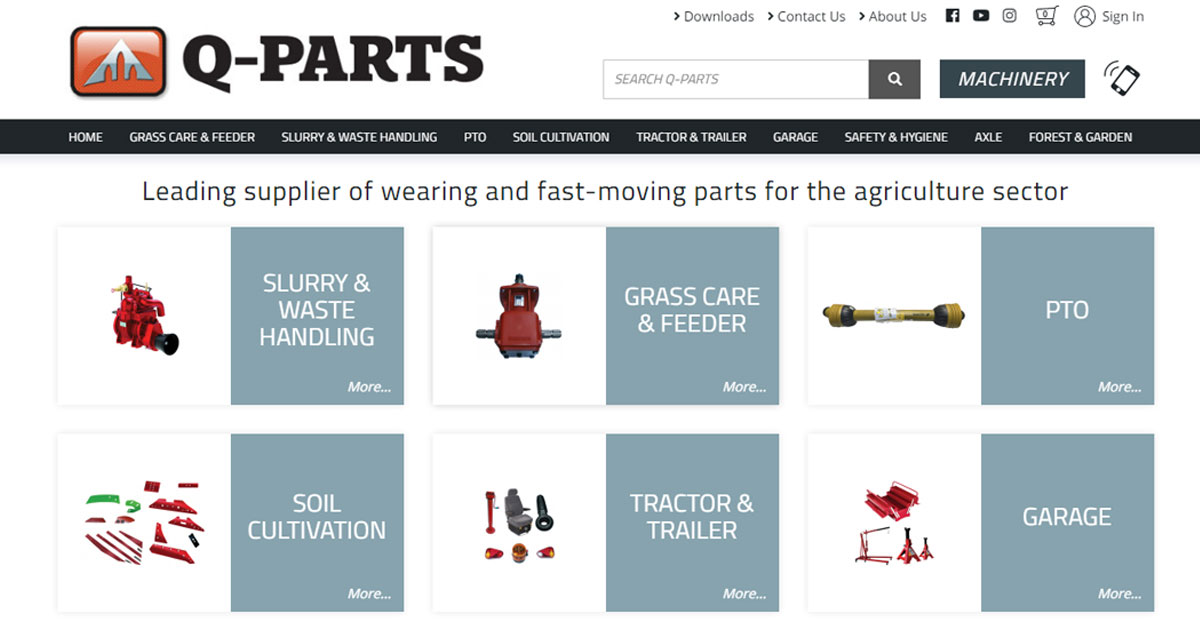Click the magnifier search button

[x=894, y=79]
